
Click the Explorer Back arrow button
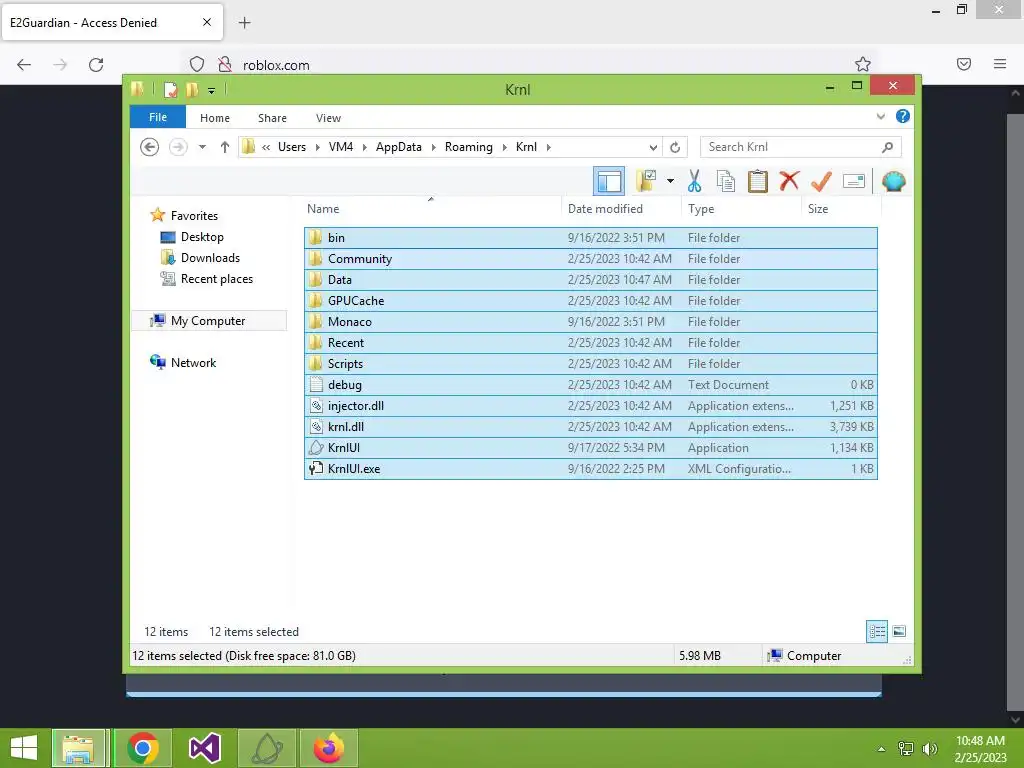(x=150, y=147)
